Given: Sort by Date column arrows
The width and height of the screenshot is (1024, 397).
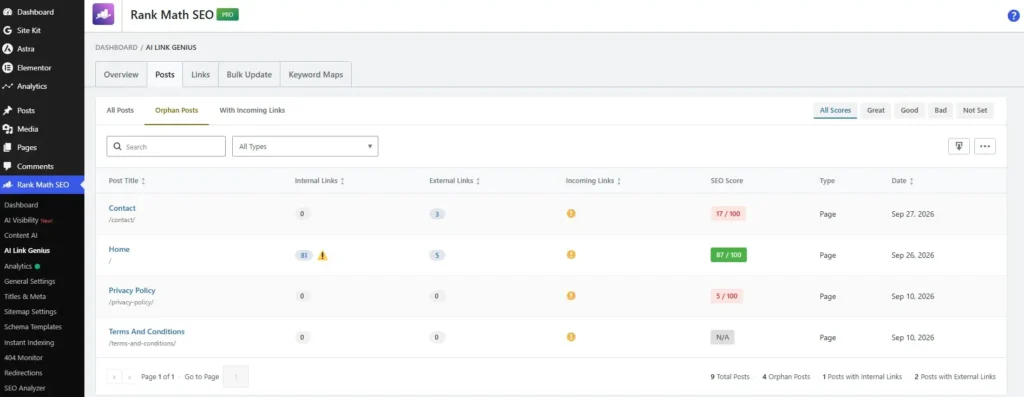Looking at the screenshot, I should pyautogui.click(x=912, y=181).
